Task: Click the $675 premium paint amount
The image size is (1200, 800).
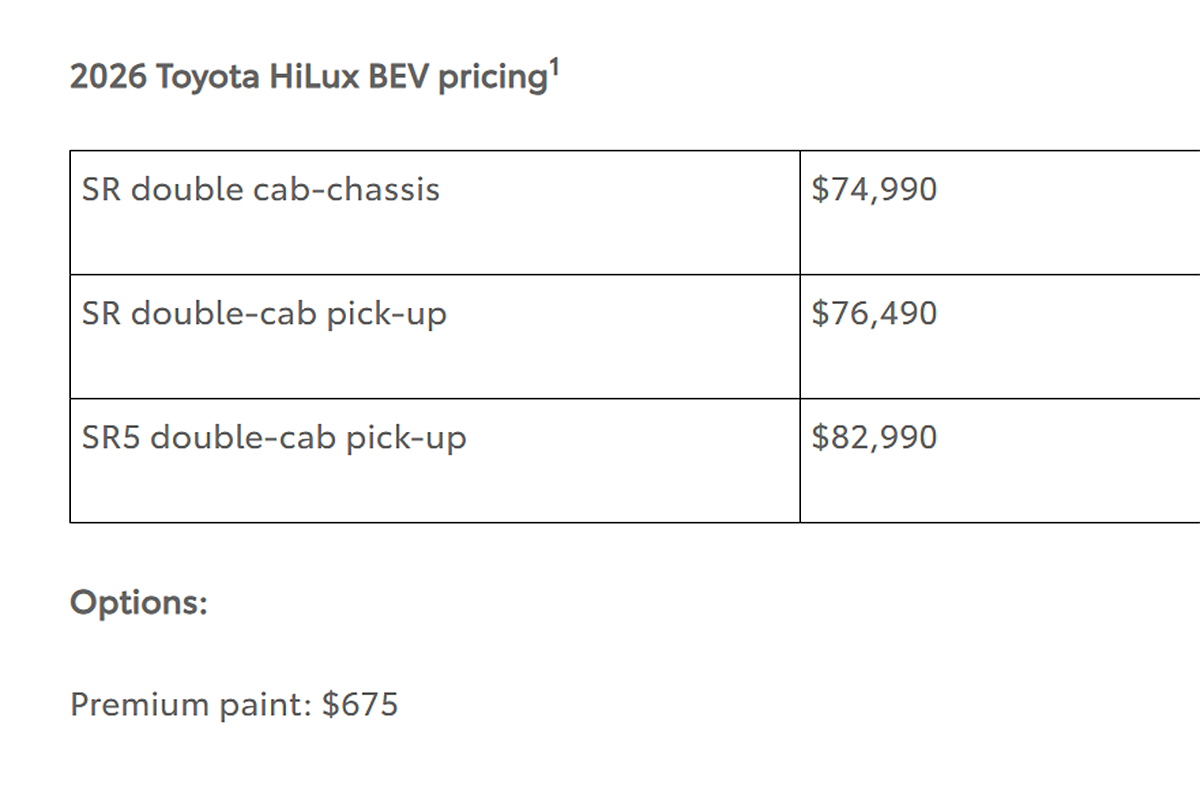Action: coord(360,705)
